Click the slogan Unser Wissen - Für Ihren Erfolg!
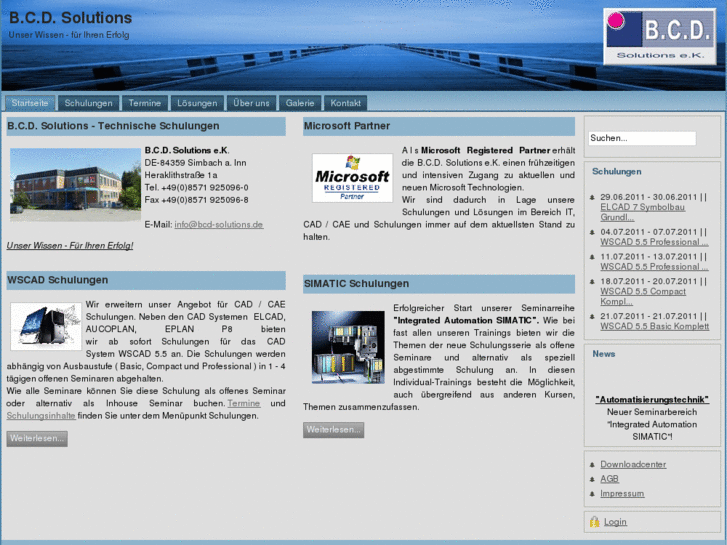Screen dimensions: 727x545 pyautogui.click(x=70, y=245)
